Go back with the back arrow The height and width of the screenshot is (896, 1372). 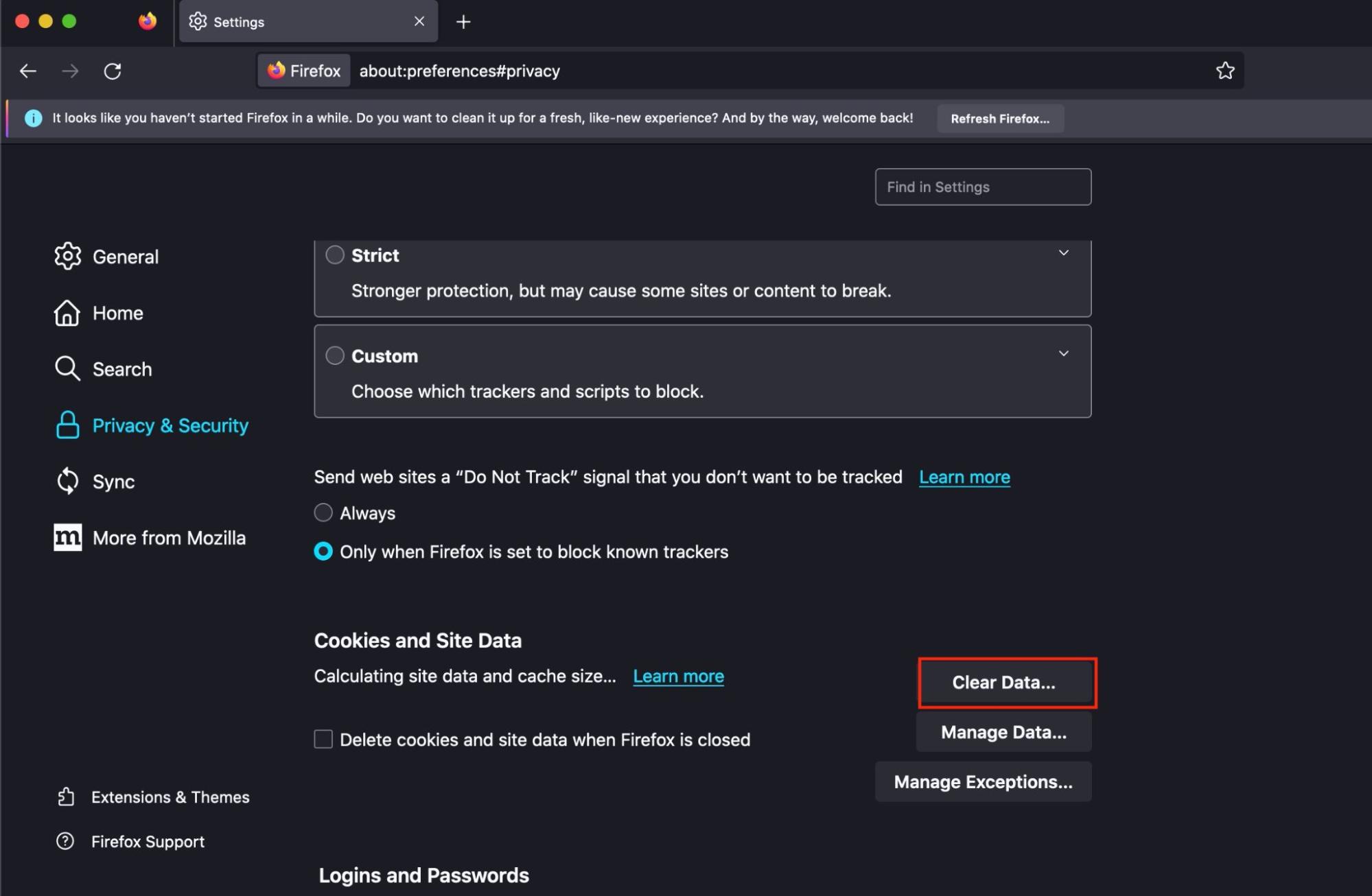(x=28, y=71)
